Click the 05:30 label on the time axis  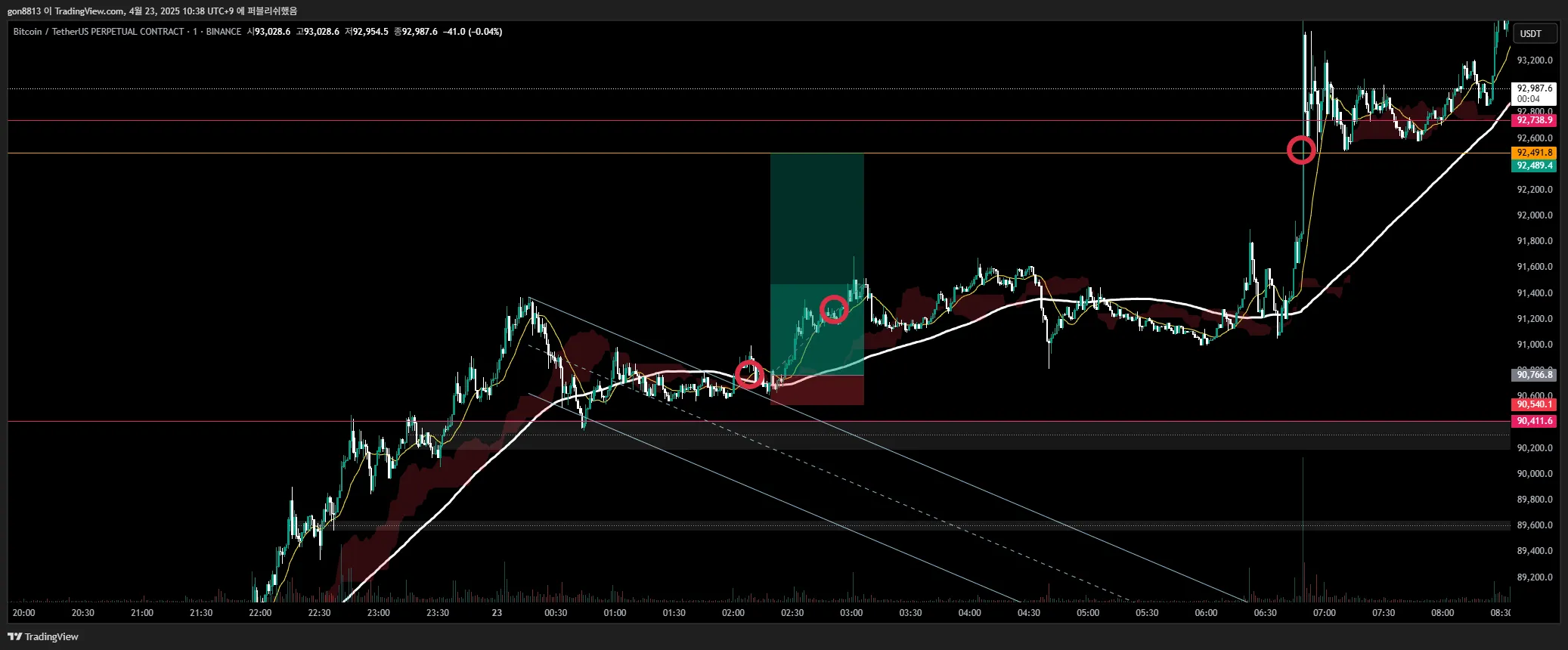pos(1147,613)
